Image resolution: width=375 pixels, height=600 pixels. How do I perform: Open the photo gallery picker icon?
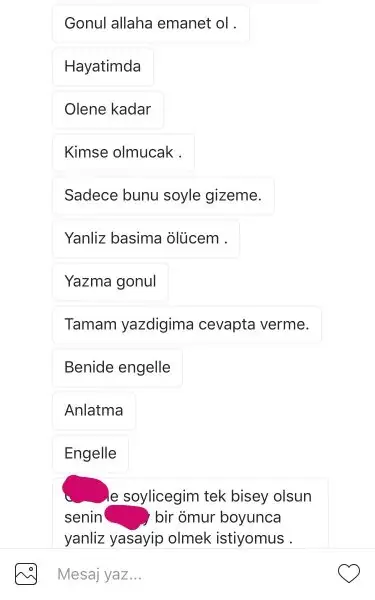(x=26, y=574)
